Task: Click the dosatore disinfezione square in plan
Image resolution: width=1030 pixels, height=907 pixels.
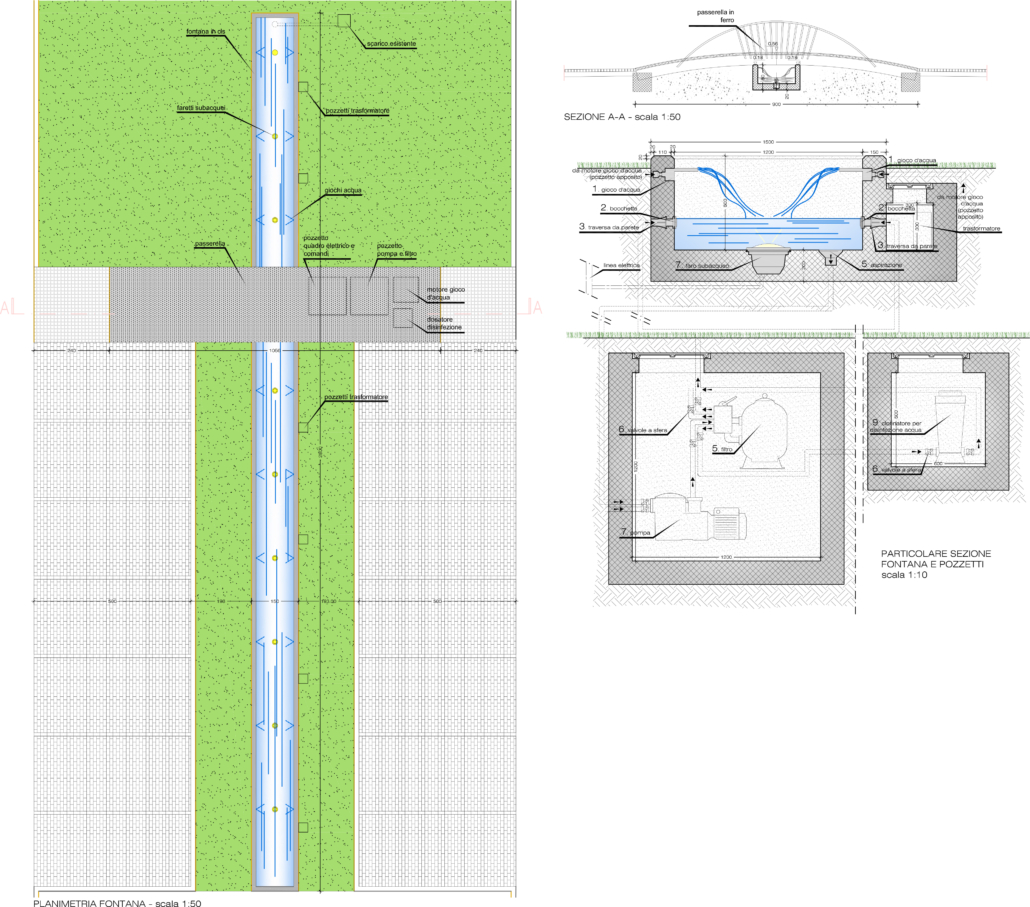Action: pos(404,319)
